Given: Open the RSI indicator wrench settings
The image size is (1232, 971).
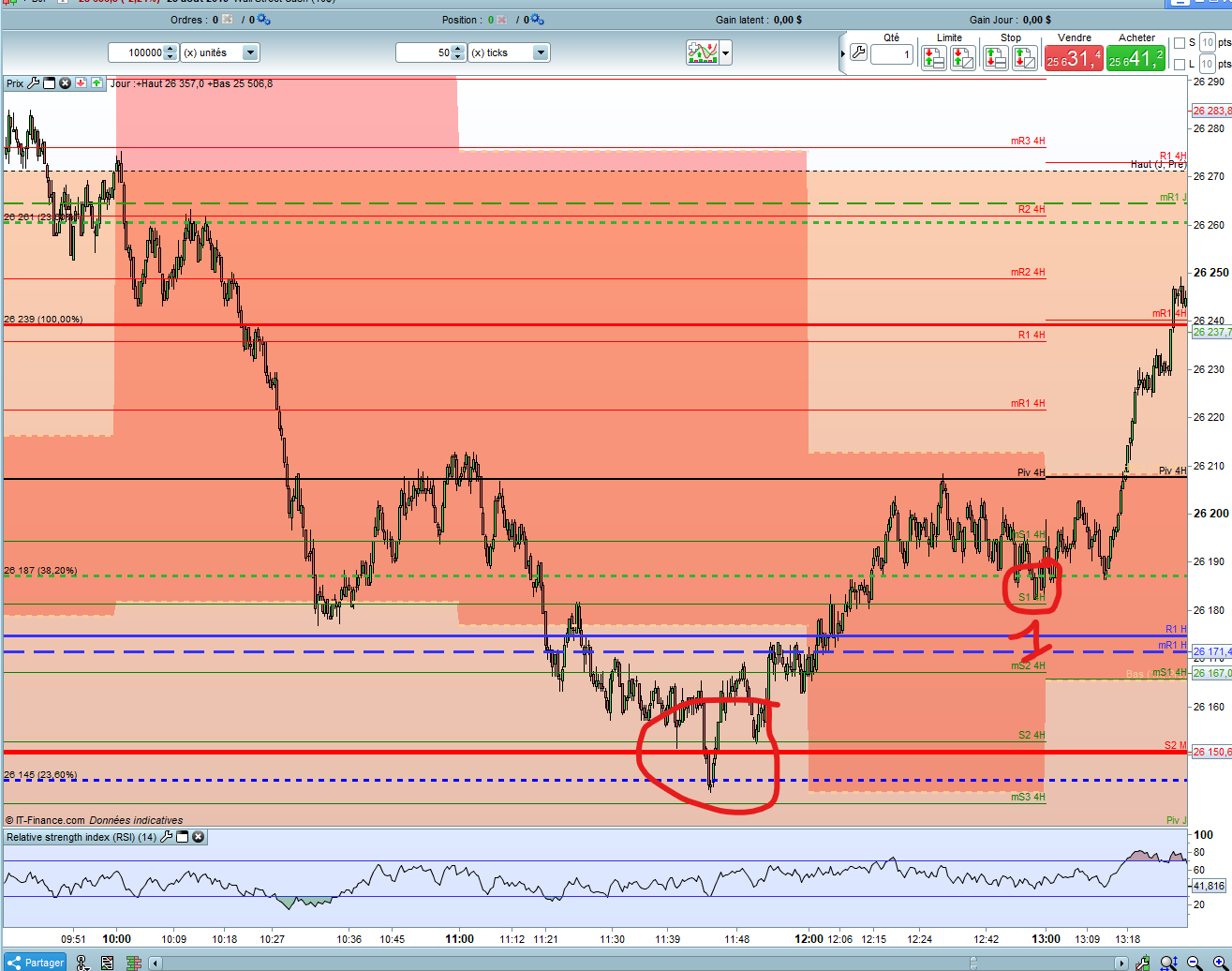Looking at the screenshot, I should pyautogui.click(x=167, y=837).
